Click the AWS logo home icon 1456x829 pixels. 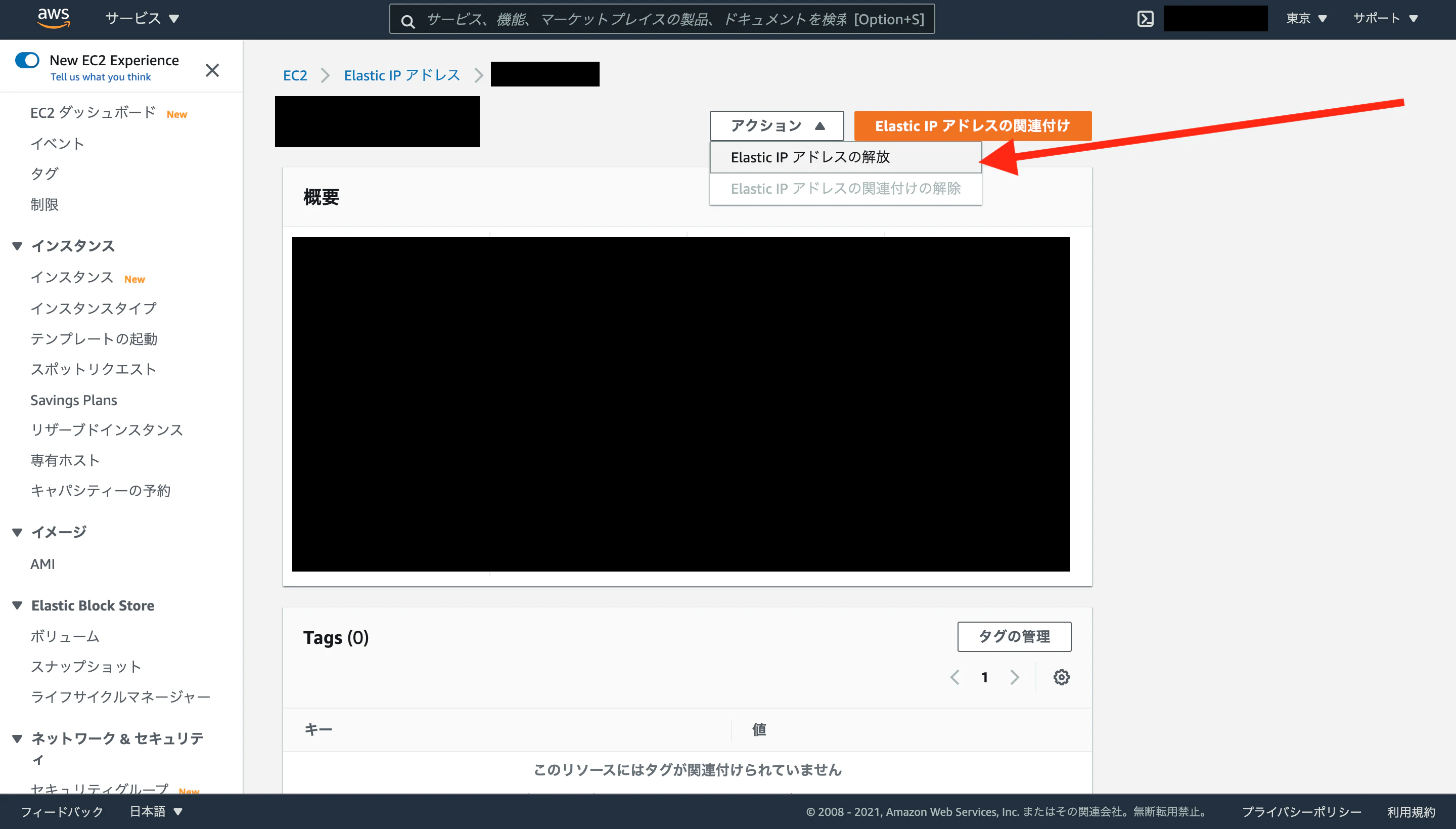tap(54, 18)
